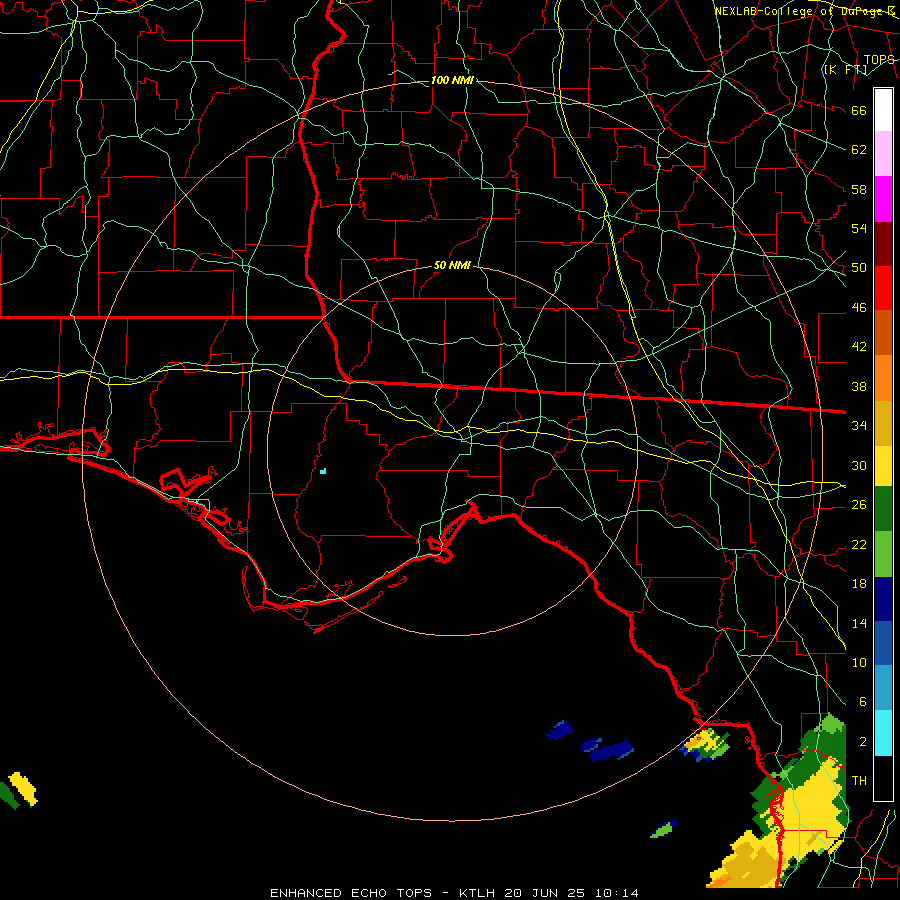Click the '100 NMI' range ring label

point(452,80)
